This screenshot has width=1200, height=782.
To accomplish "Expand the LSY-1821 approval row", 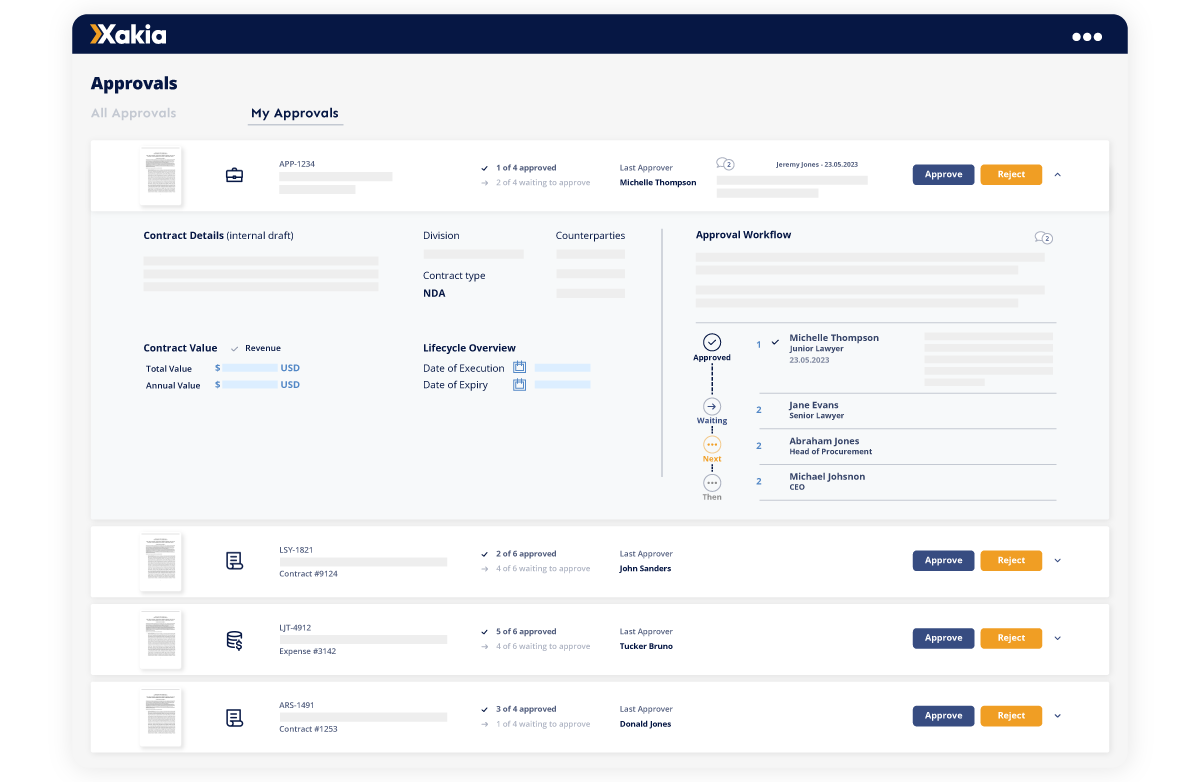I will point(1057,560).
